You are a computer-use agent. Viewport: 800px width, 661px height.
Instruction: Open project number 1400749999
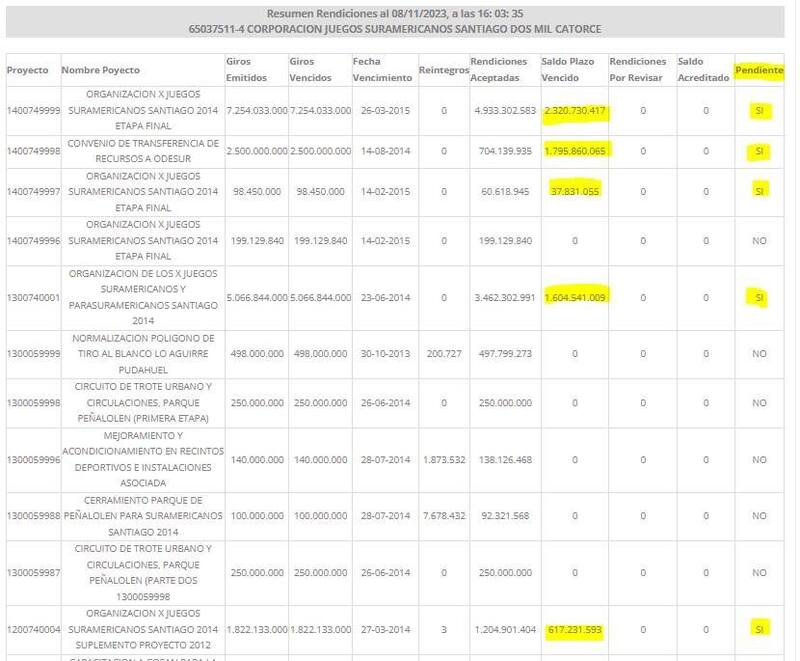pyautogui.click(x=32, y=111)
